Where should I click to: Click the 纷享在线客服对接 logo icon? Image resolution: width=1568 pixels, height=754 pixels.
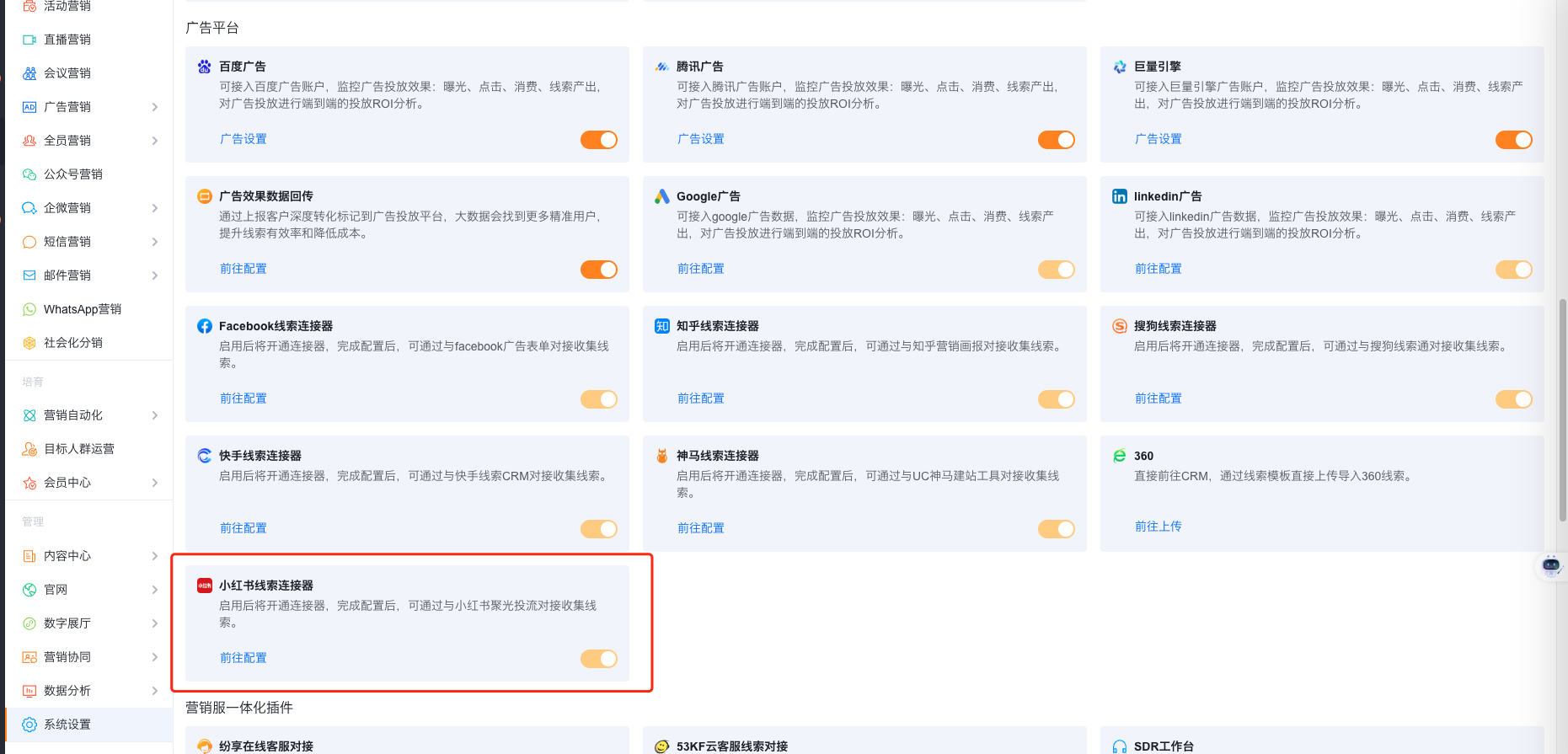[204, 746]
